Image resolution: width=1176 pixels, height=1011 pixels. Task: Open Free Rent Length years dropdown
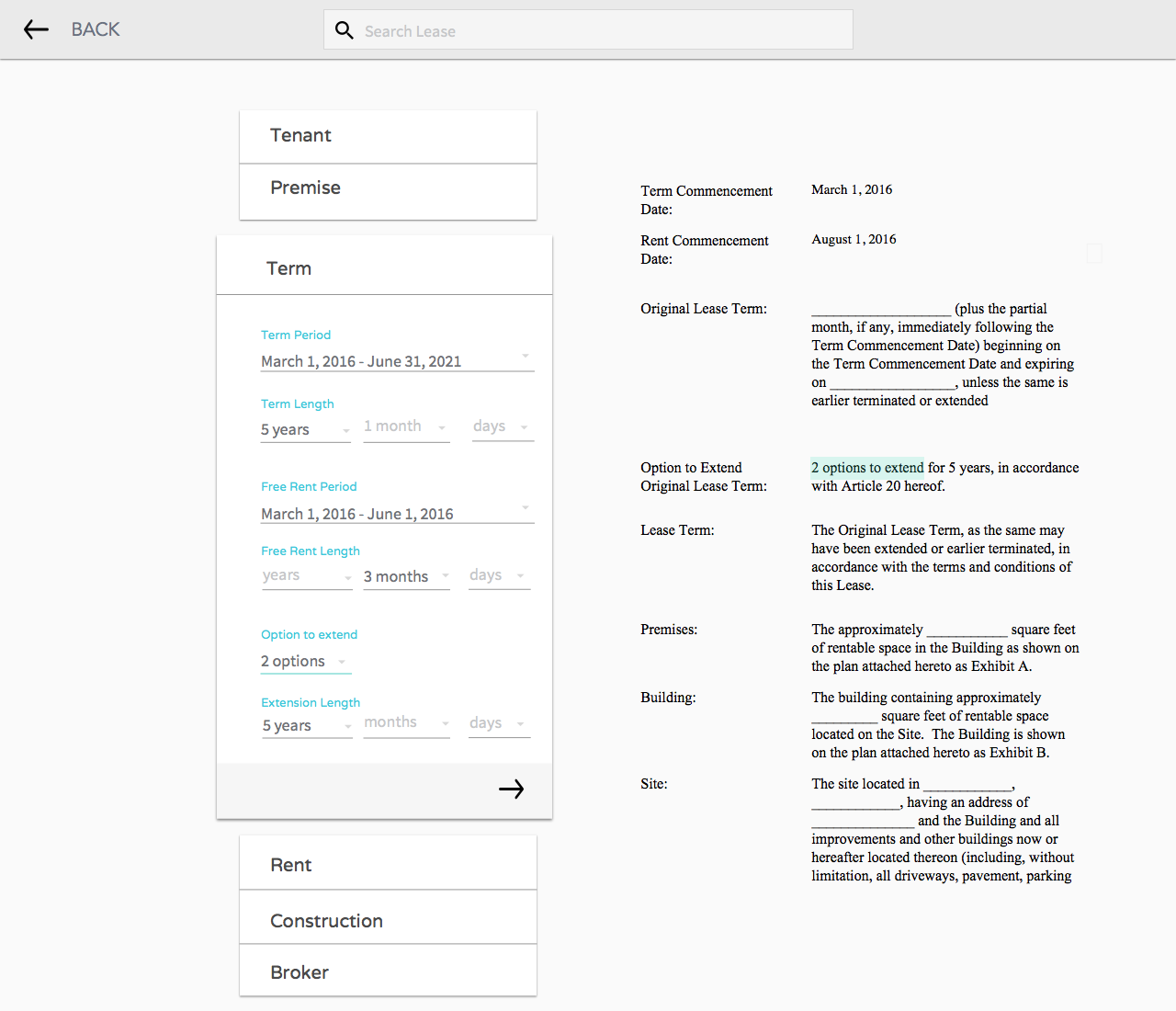tap(307, 576)
